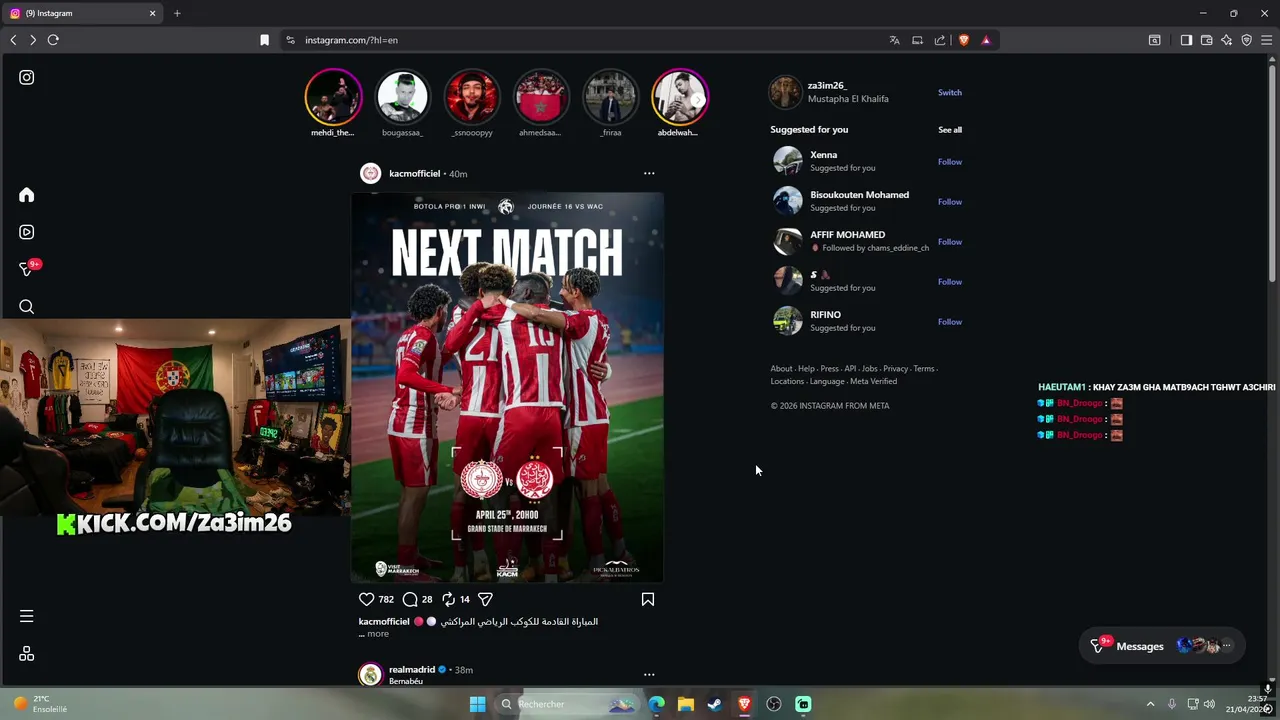Open options menu for kacmofficiel post
The width and height of the screenshot is (1280, 720).
[649, 173]
